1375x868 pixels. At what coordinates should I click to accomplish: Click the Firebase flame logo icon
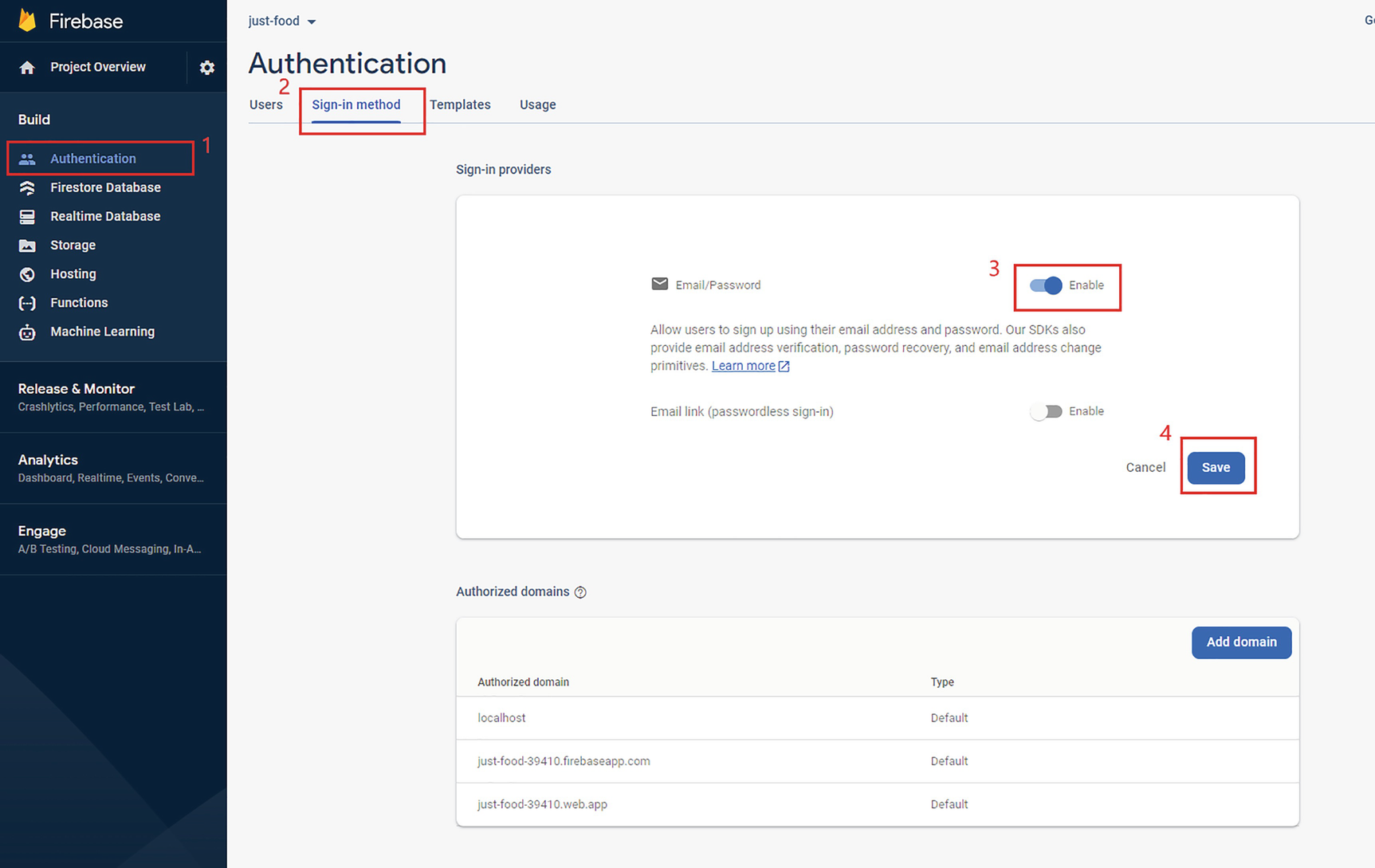click(27, 21)
